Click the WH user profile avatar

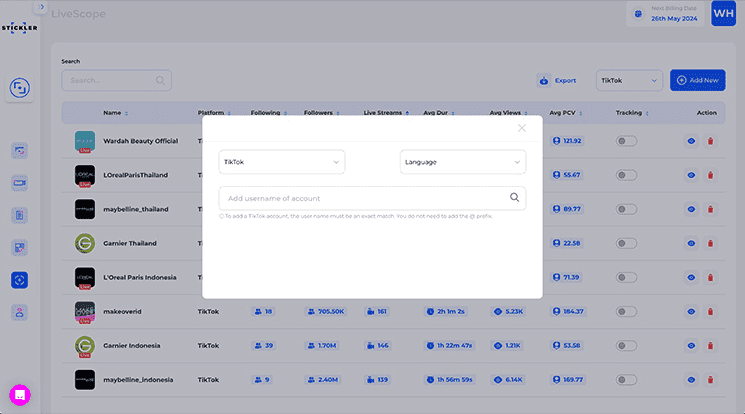tap(724, 14)
